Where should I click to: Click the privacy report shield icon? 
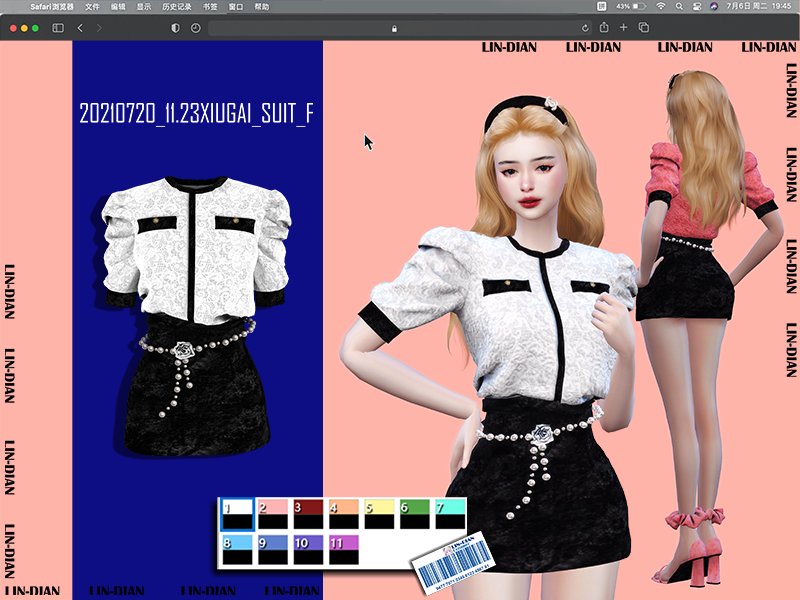coord(176,28)
